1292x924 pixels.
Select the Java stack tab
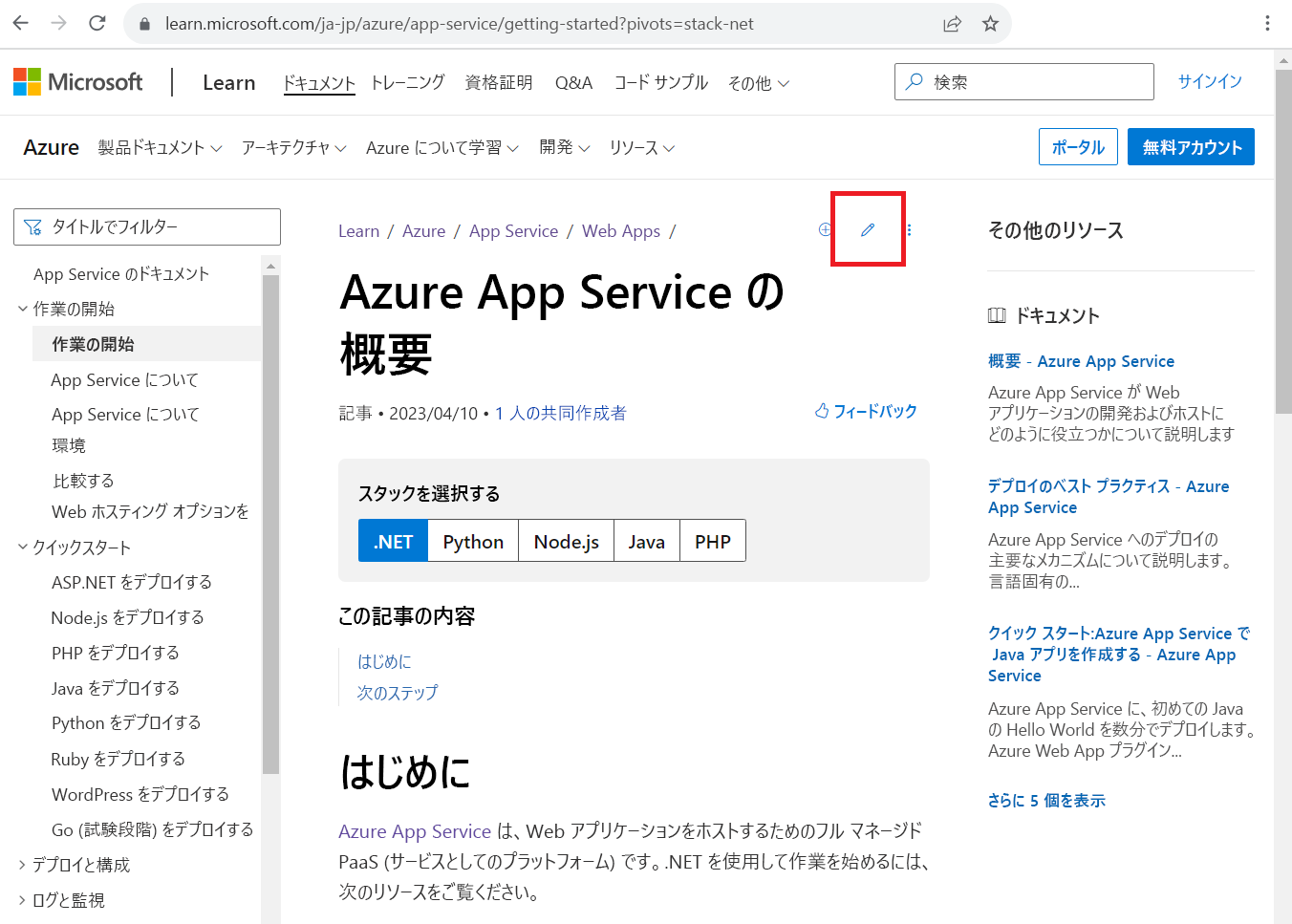pyautogui.click(x=647, y=541)
